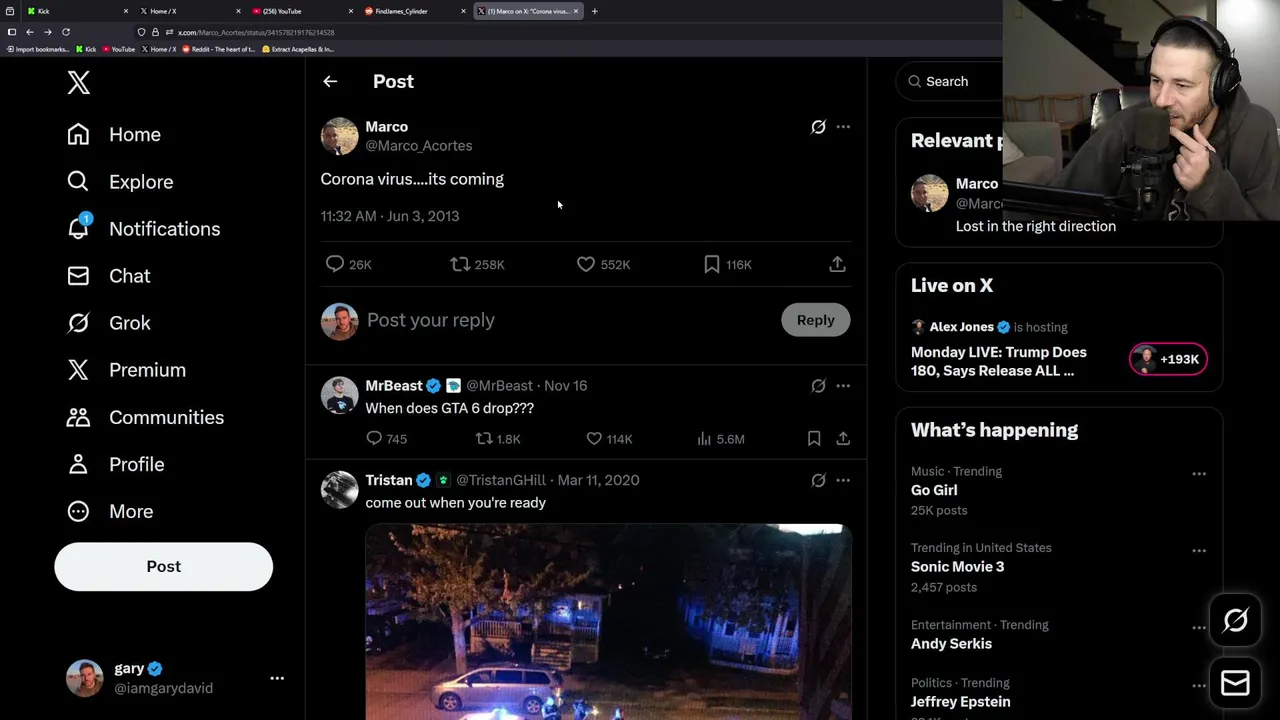Image resolution: width=1280 pixels, height=720 pixels.
Task: Share Marco's post via share icon
Action: (837, 264)
